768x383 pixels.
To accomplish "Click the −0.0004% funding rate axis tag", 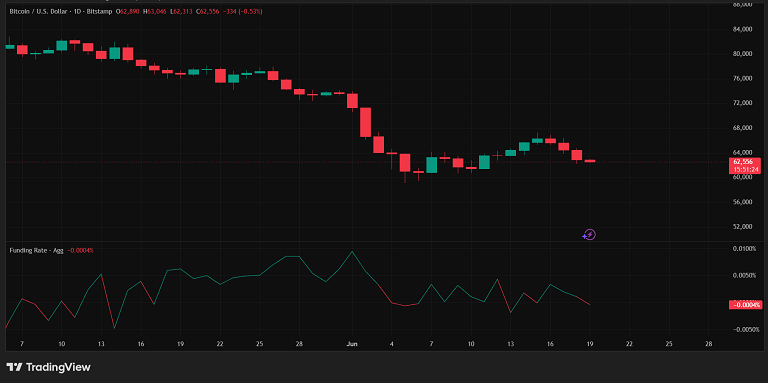I will coord(745,305).
